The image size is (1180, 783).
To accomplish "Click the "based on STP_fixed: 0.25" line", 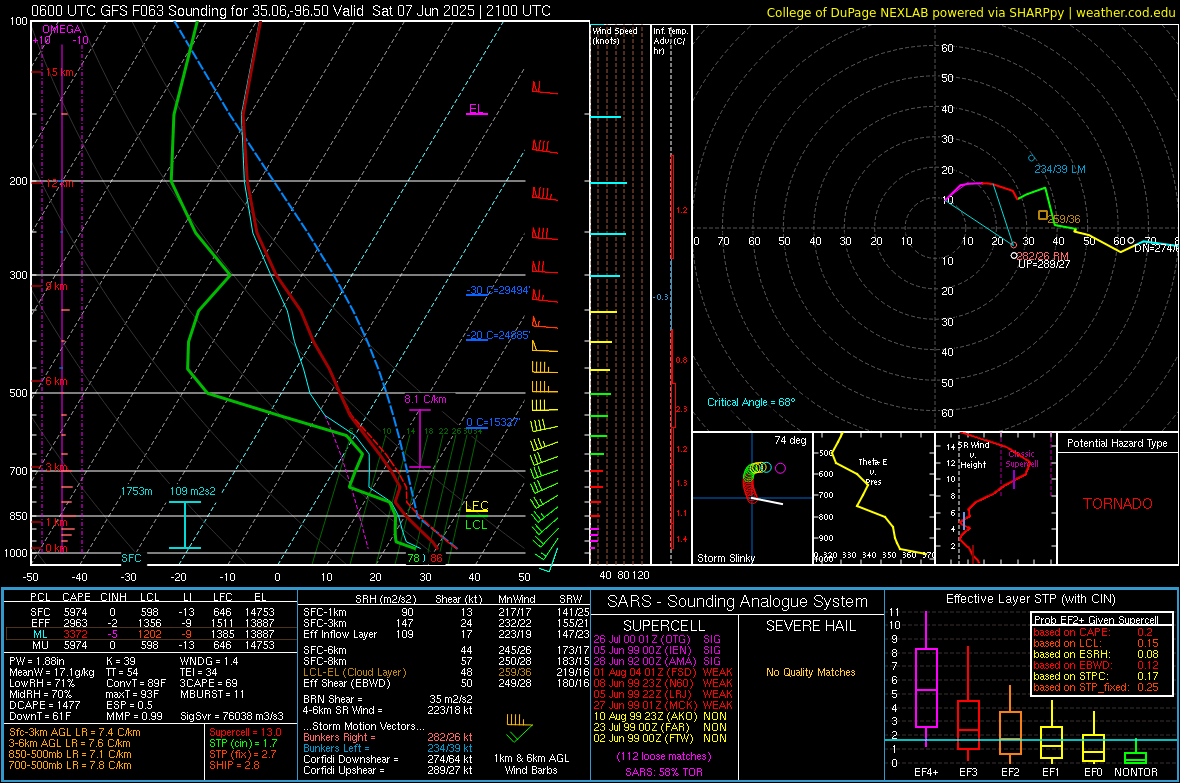I will click(x=1096, y=687).
